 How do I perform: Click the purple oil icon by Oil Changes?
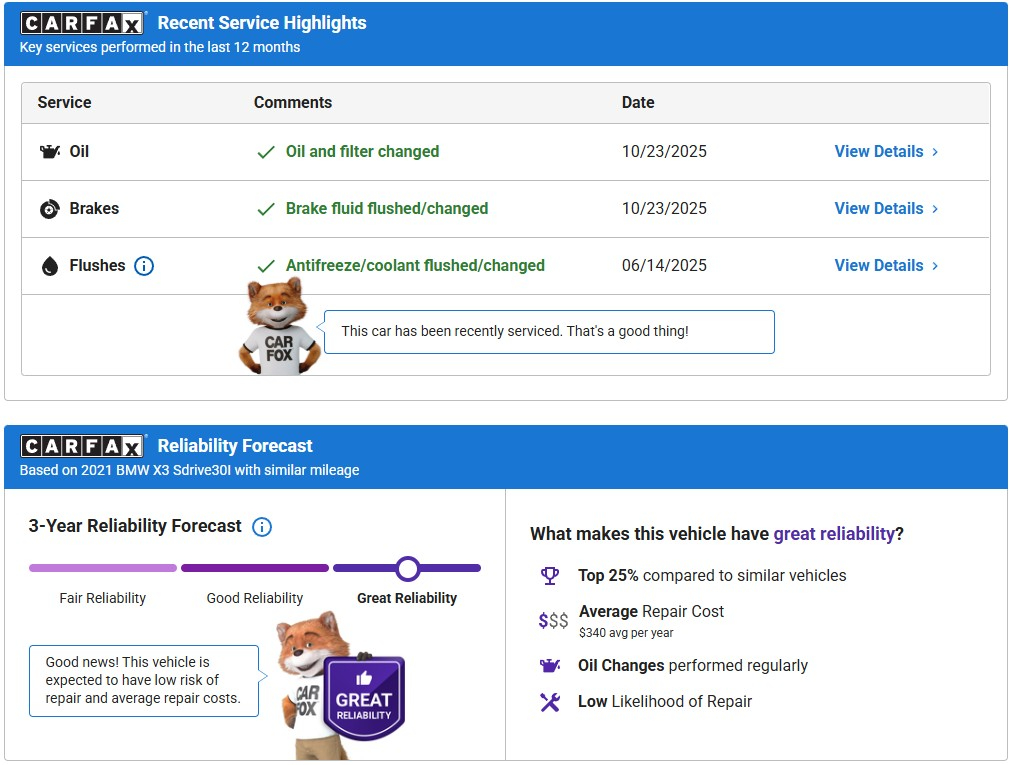point(549,666)
